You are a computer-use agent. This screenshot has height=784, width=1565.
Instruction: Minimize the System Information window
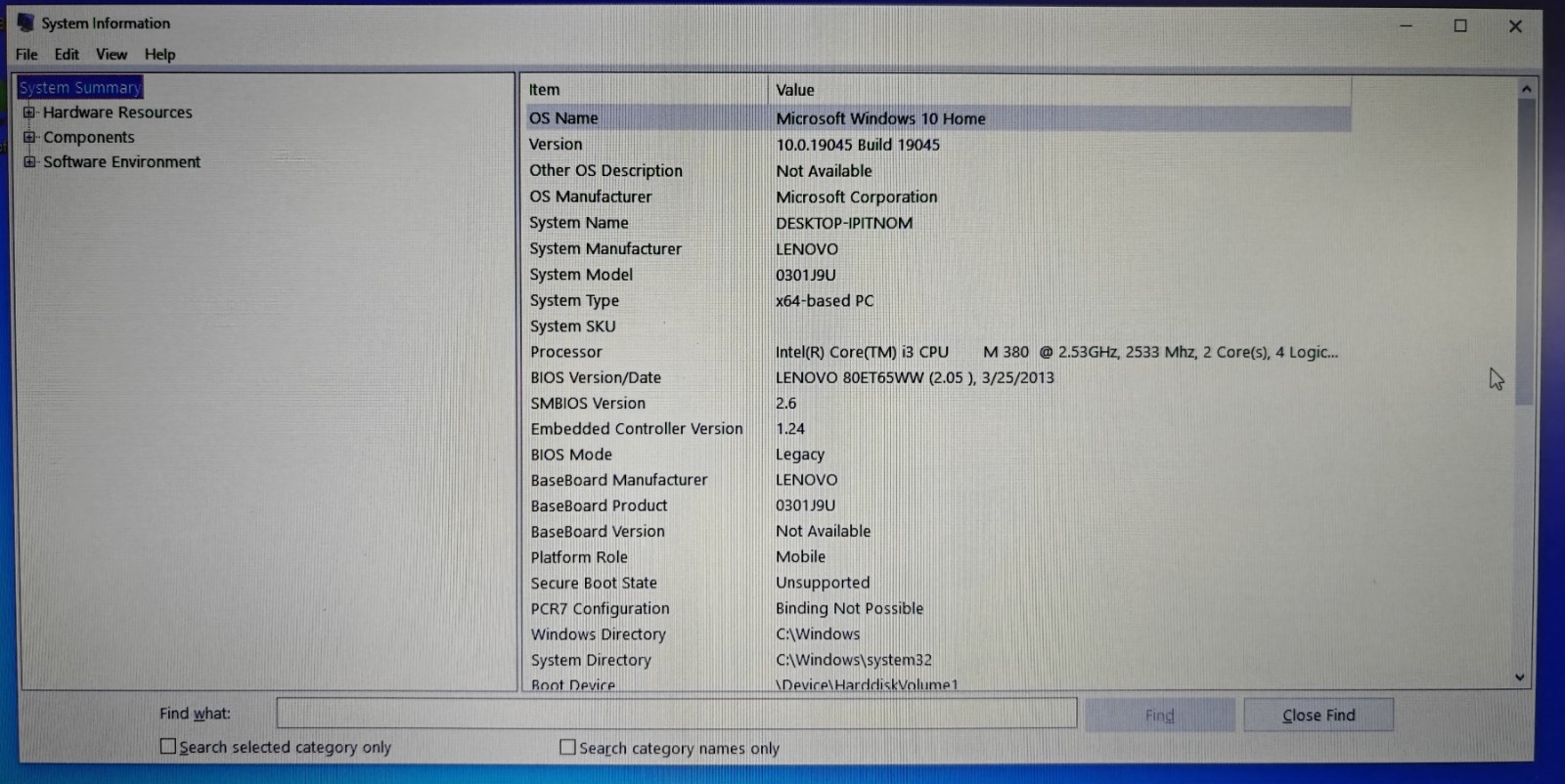coord(1406,25)
